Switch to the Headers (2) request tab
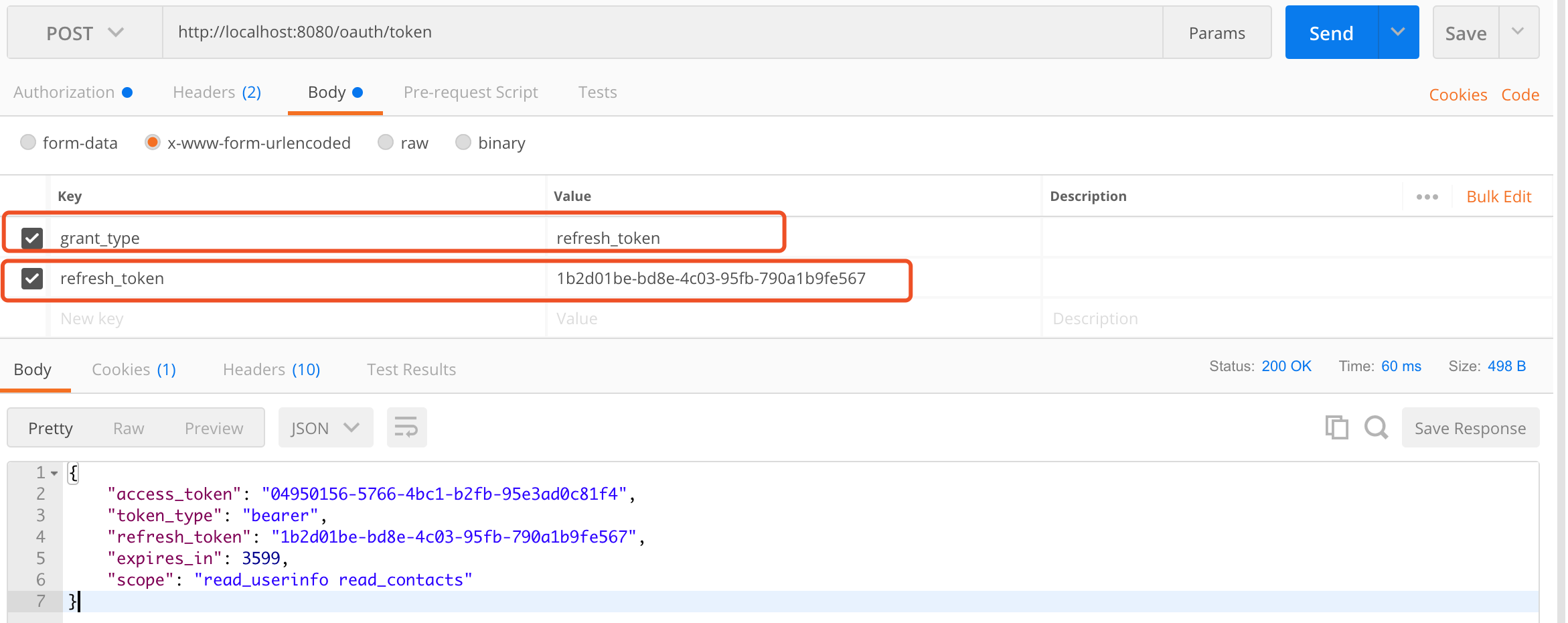The image size is (1568, 623). [x=217, y=92]
